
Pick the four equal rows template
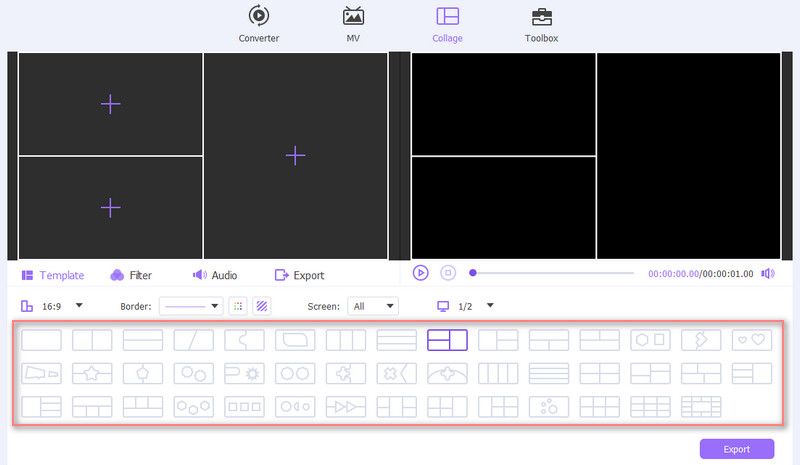pos(549,374)
